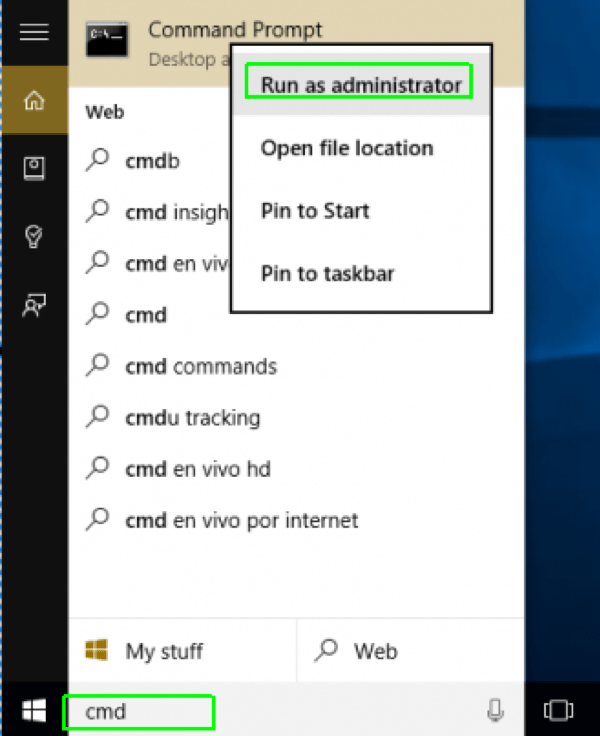Open cmd en vivo por internet suggestion
Screen dimensions: 600x736
(240, 521)
